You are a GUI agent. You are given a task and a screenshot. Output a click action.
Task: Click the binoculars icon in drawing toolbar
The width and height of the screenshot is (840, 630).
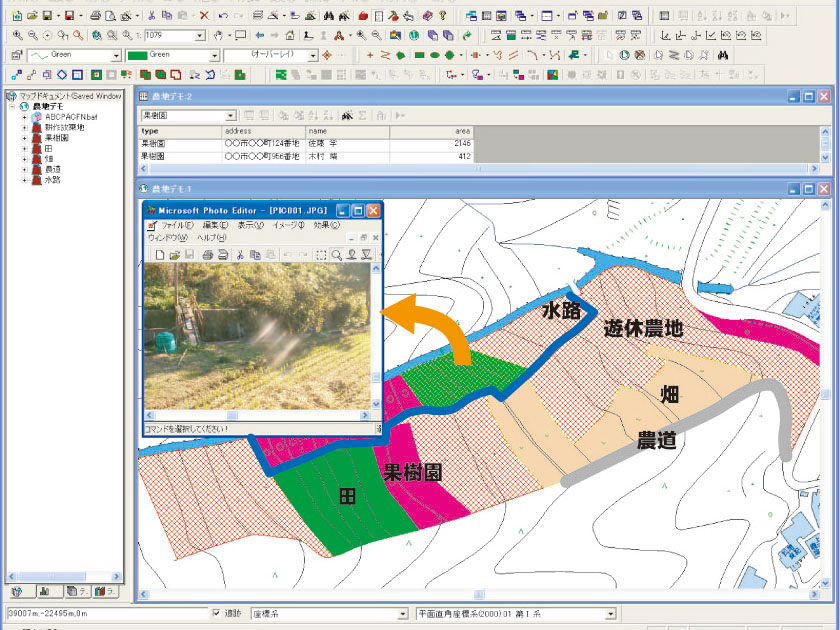click(x=723, y=55)
